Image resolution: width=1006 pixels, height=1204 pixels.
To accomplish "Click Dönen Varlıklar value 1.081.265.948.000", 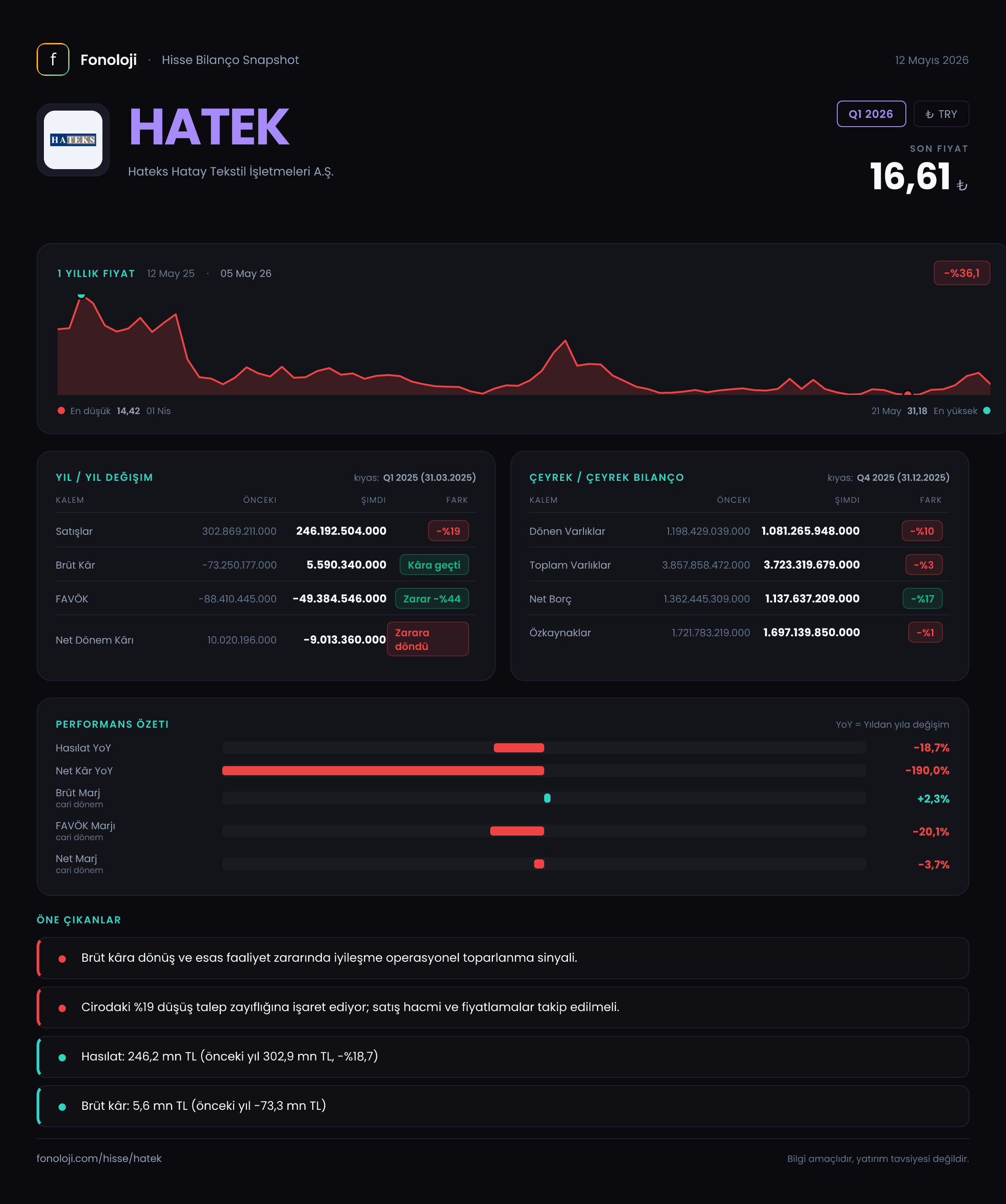I will pyautogui.click(x=810, y=531).
